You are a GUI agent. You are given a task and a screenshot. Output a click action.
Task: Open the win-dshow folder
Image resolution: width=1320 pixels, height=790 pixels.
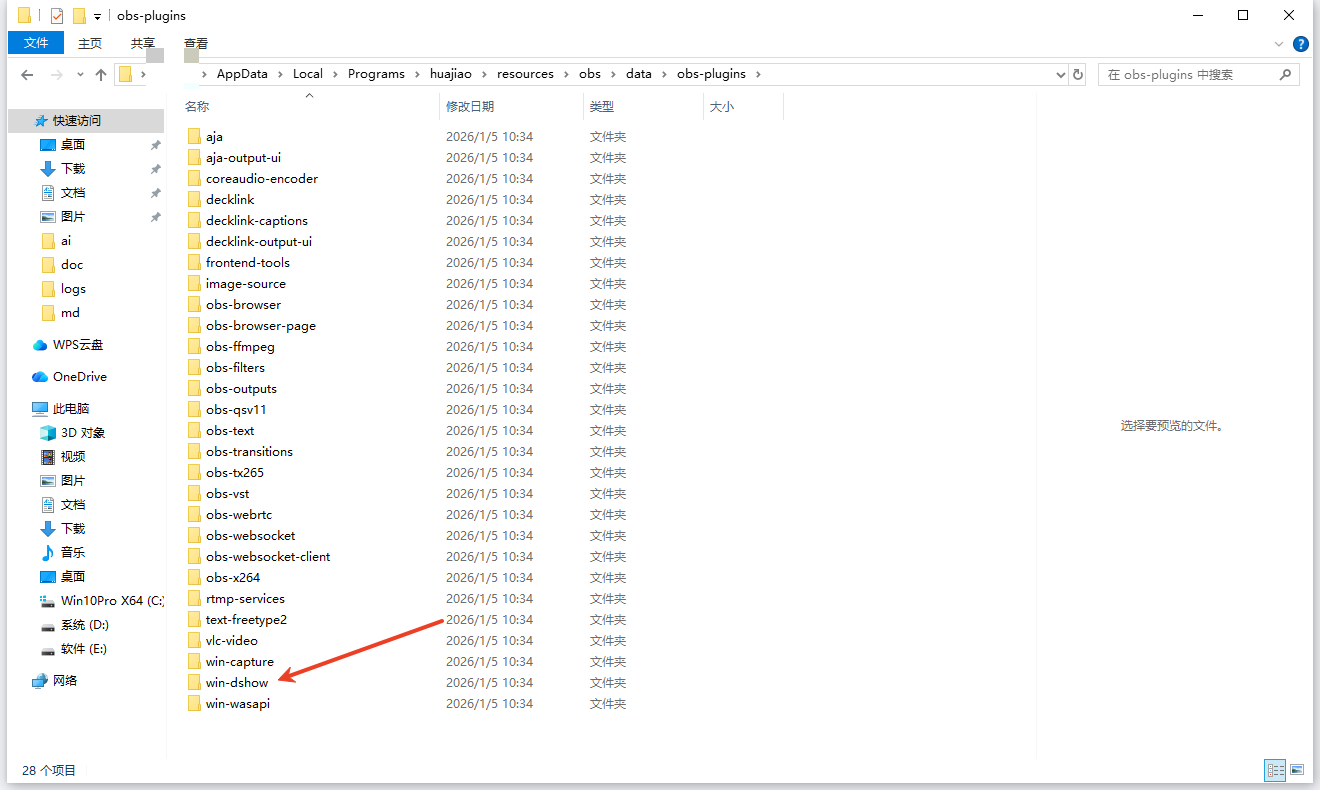point(236,683)
